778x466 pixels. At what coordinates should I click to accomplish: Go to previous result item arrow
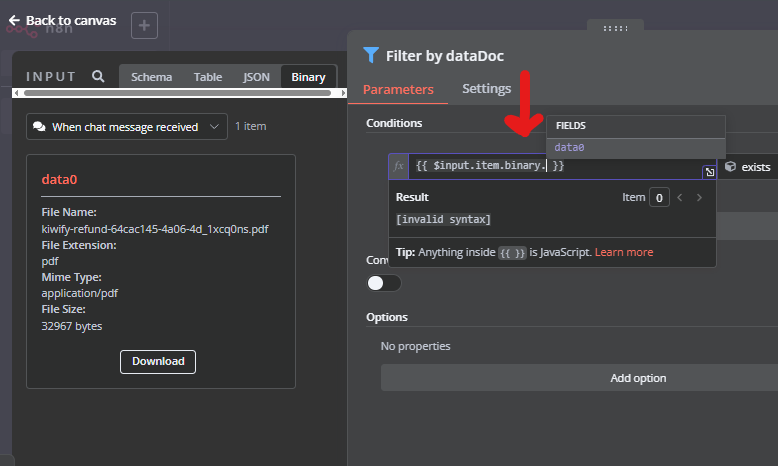point(680,197)
